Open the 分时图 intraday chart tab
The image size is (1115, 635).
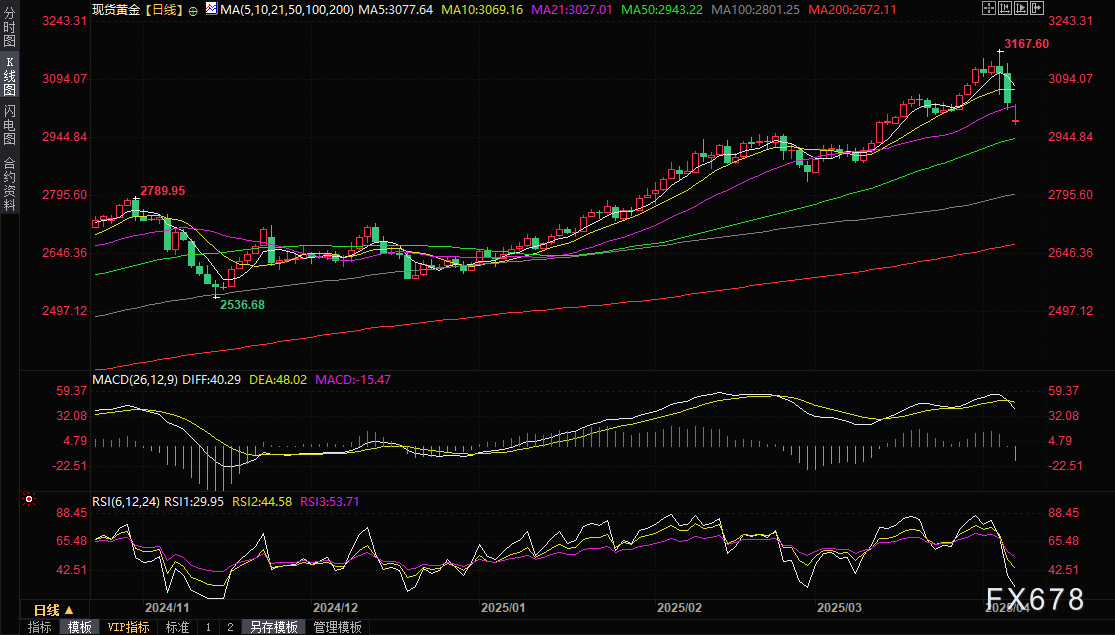click(9, 26)
